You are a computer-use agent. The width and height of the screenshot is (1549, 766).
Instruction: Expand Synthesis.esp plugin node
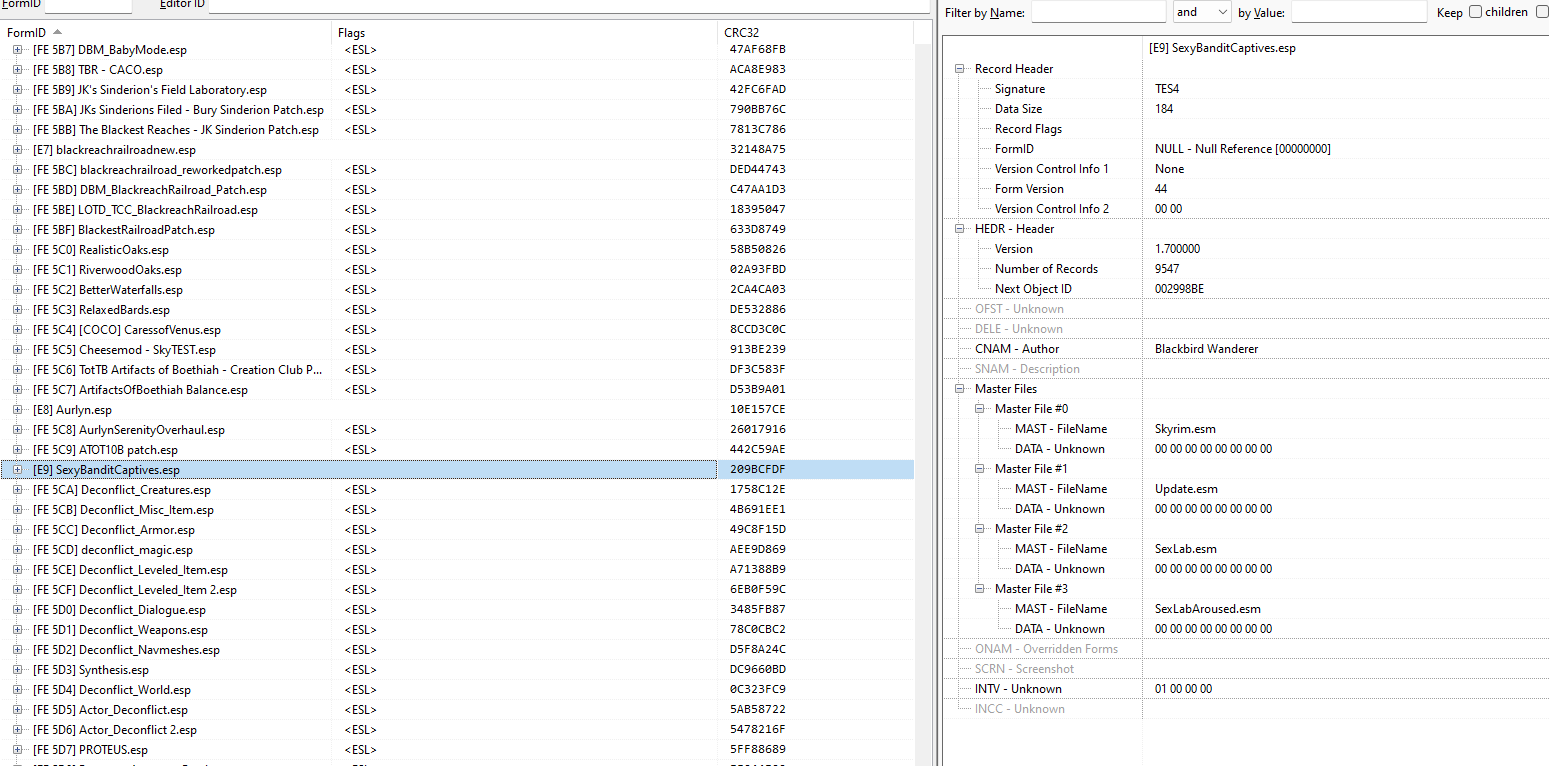(x=18, y=670)
